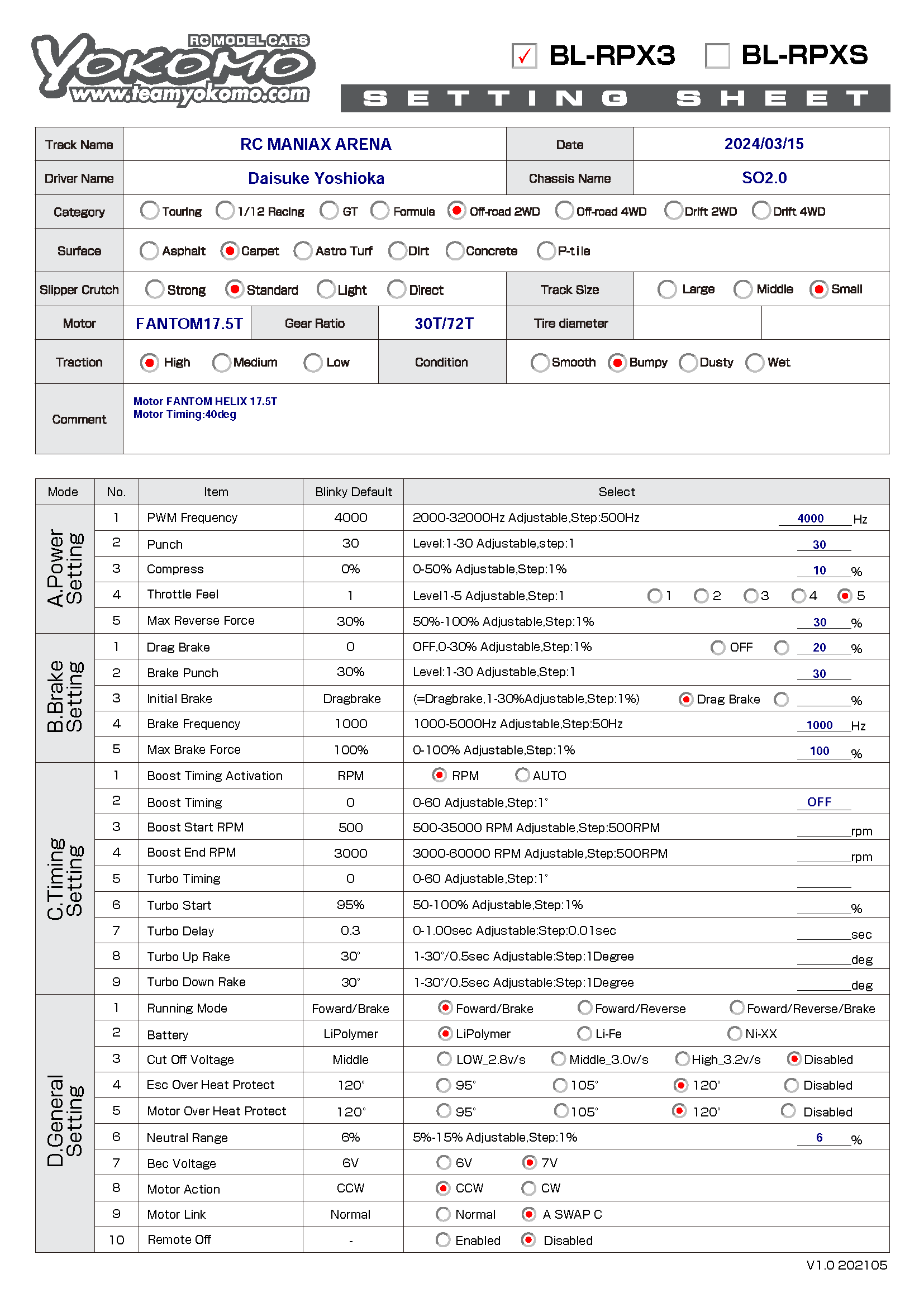
Task: Set Bec Voltage to 6V
Action: pos(444,1162)
